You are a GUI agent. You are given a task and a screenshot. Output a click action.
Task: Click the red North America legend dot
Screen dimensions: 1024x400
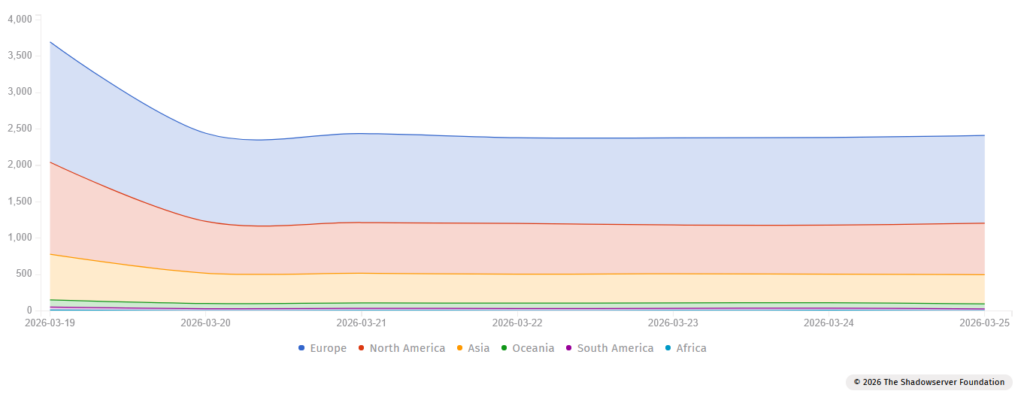pyautogui.click(x=362, y=348)
